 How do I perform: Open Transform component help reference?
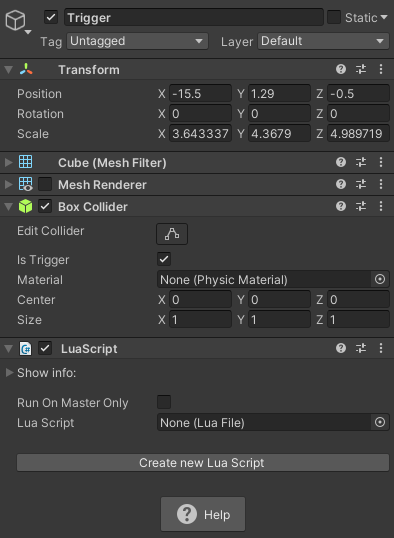tap(340, 70)
